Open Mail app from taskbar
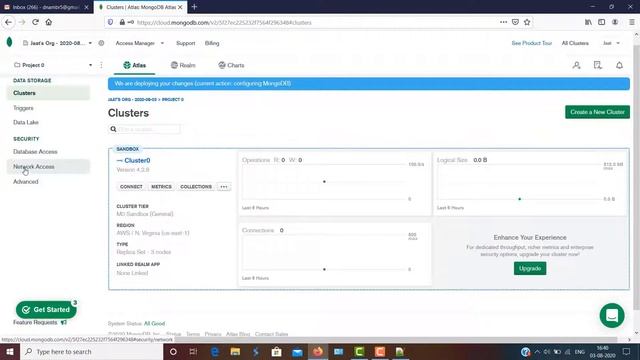 tap(297, 351)
